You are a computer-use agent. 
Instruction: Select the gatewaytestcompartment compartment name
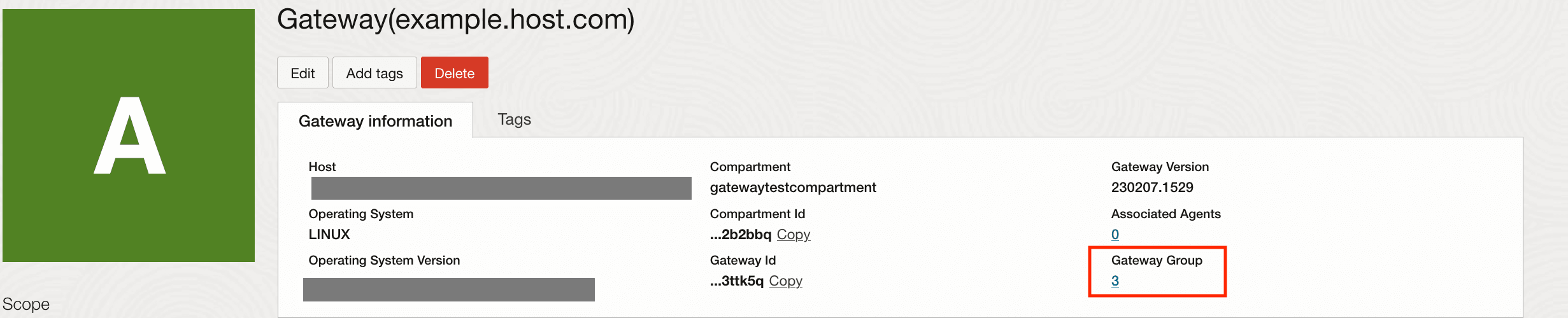point(793,188)
